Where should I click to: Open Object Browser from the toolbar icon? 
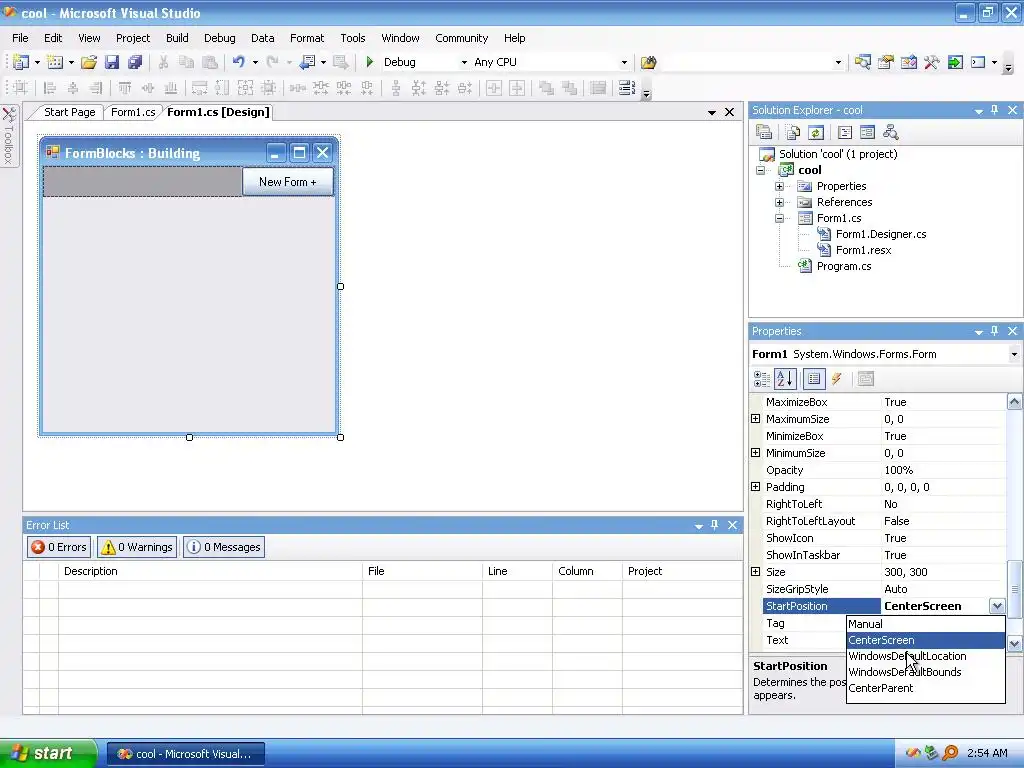pyautogui.click(x=908, y=62)
